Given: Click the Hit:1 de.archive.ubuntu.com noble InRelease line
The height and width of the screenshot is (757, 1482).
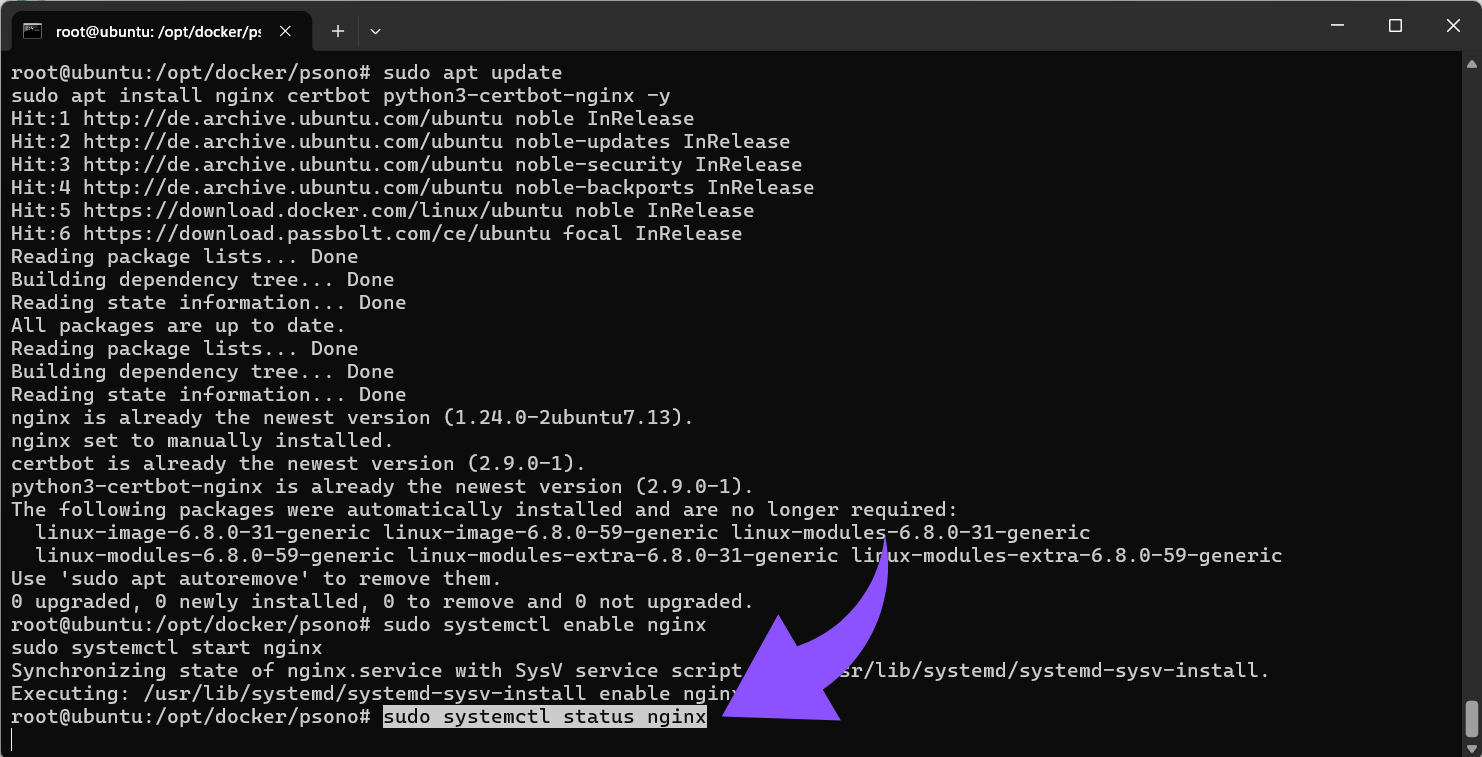Looking at the screenshot, I should (353, 119).
